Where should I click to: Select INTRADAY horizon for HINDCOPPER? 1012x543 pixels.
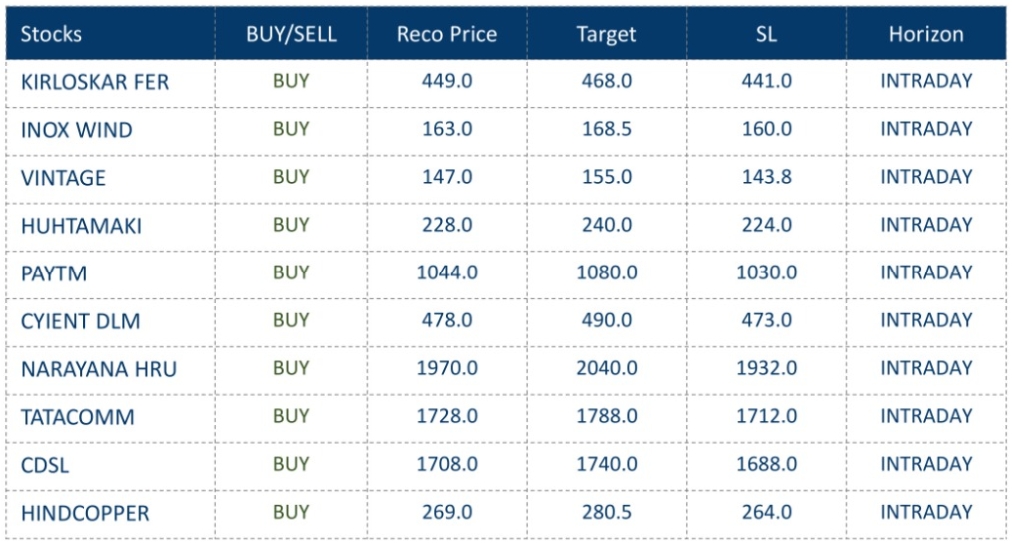point(926,512)
